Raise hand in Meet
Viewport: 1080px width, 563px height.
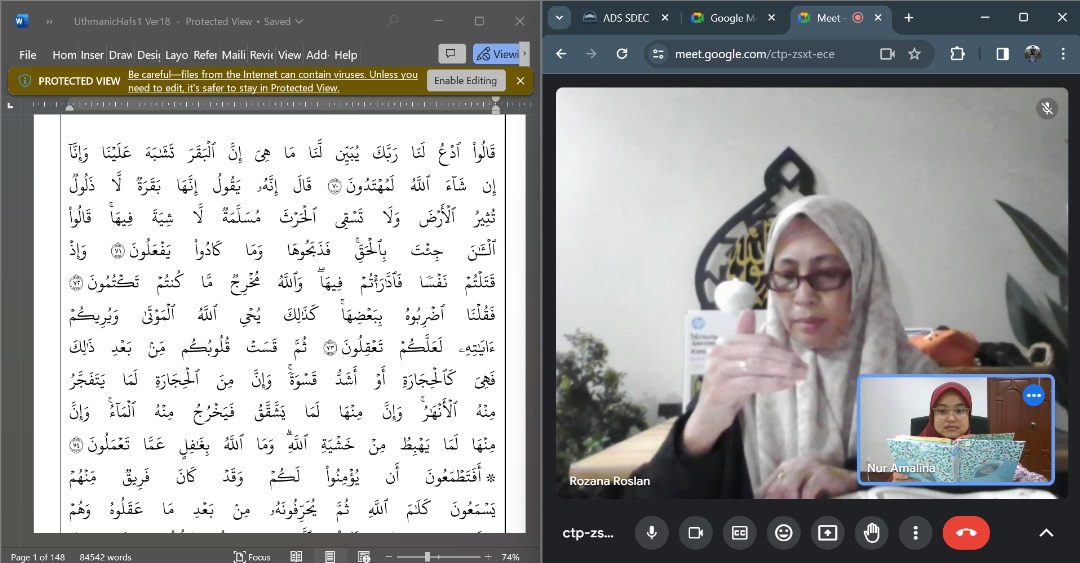tap(871, 533)
